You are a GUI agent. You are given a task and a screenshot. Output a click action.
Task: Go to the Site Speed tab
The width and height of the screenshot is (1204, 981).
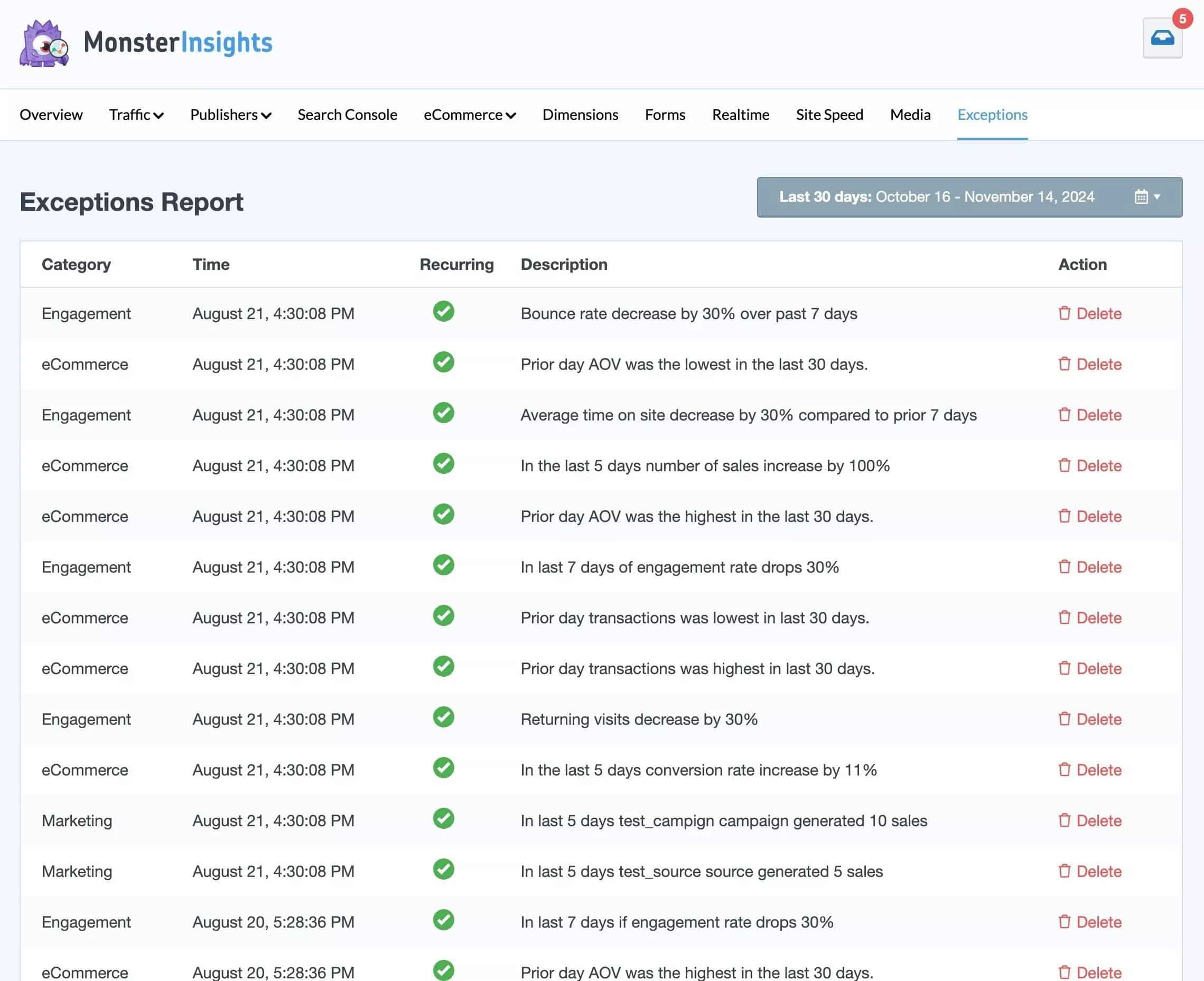click(829, 115)
